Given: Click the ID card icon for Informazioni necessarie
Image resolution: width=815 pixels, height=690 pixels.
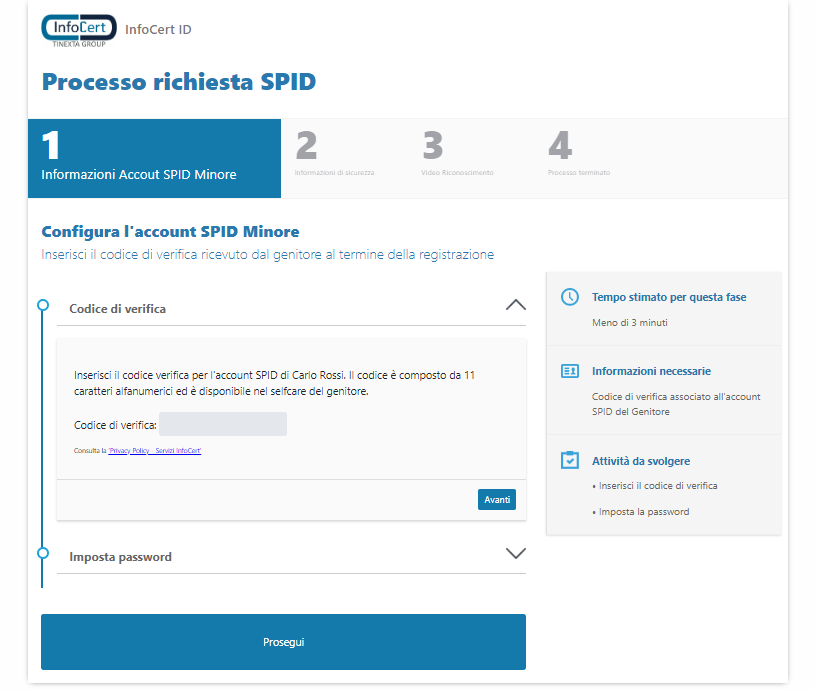Looking at the screenshot, I should pyautogui.click(x=569, y=371).
